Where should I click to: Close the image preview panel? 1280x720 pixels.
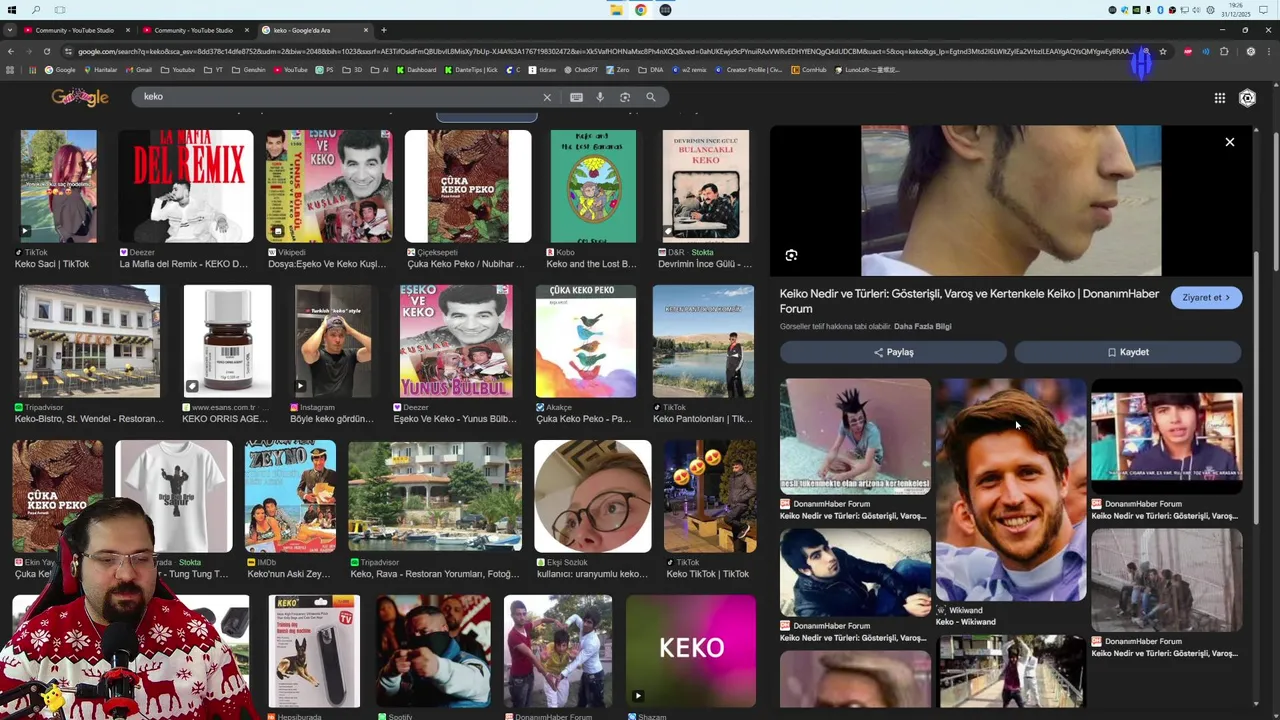(1230, 142)
